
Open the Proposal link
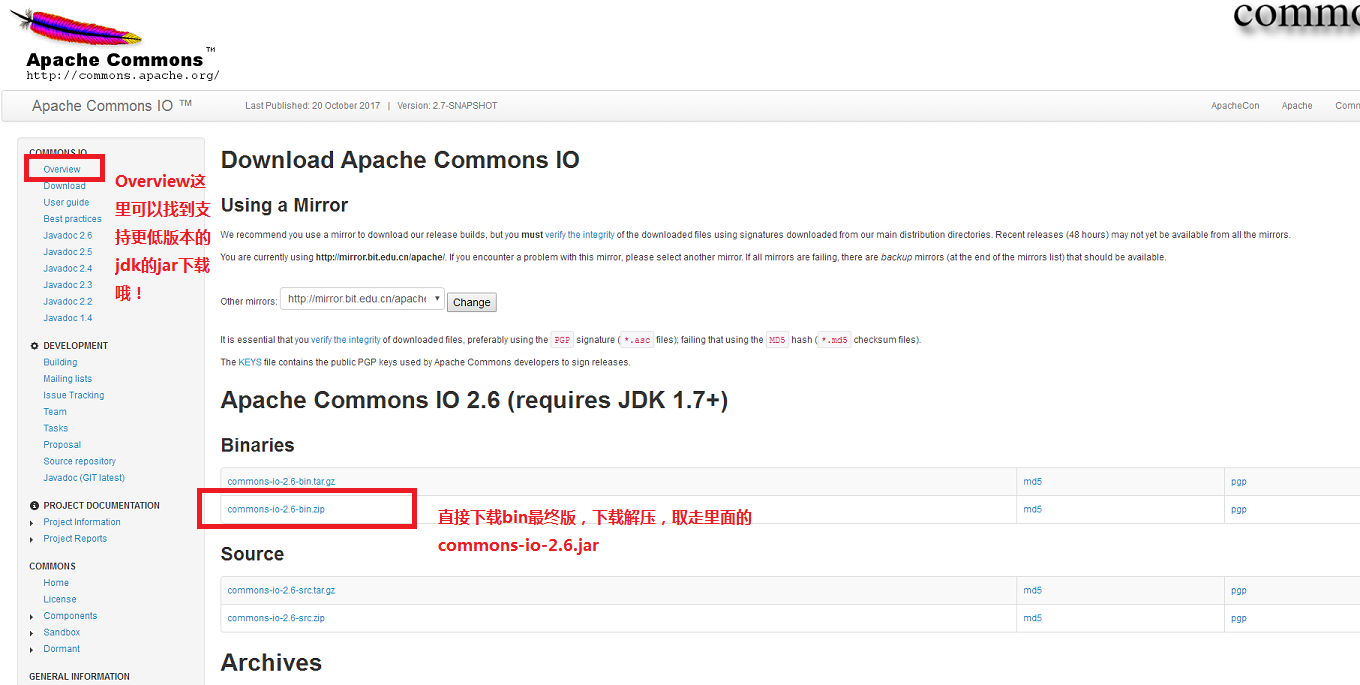62,445
